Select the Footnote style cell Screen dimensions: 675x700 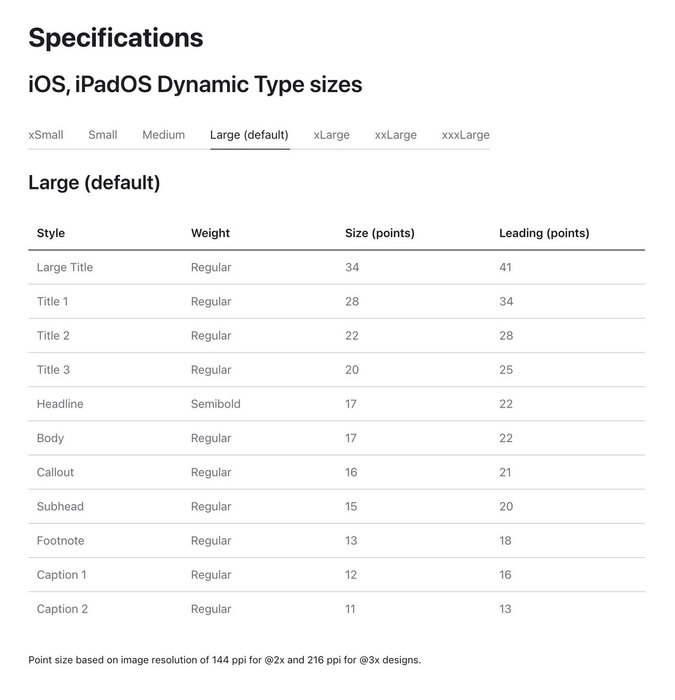(60, 541)
